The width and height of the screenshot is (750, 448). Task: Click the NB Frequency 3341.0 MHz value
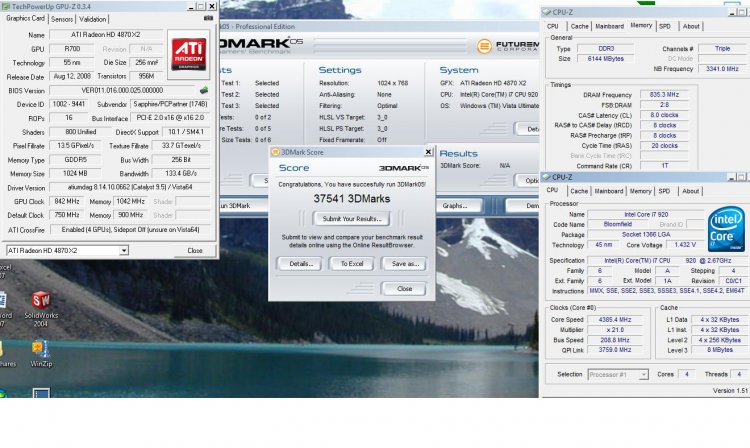[x=722, y=68]
